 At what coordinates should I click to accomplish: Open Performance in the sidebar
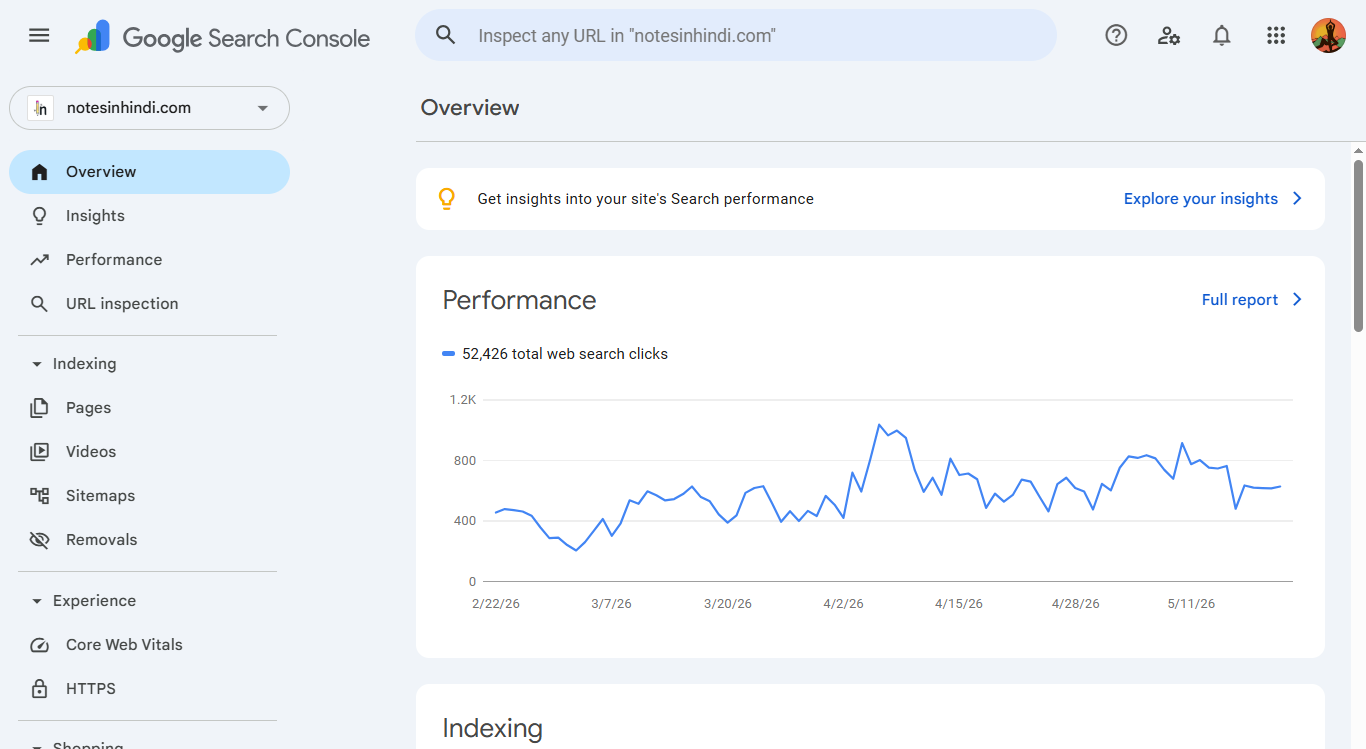pyautogui.click(x=149, y=260)
